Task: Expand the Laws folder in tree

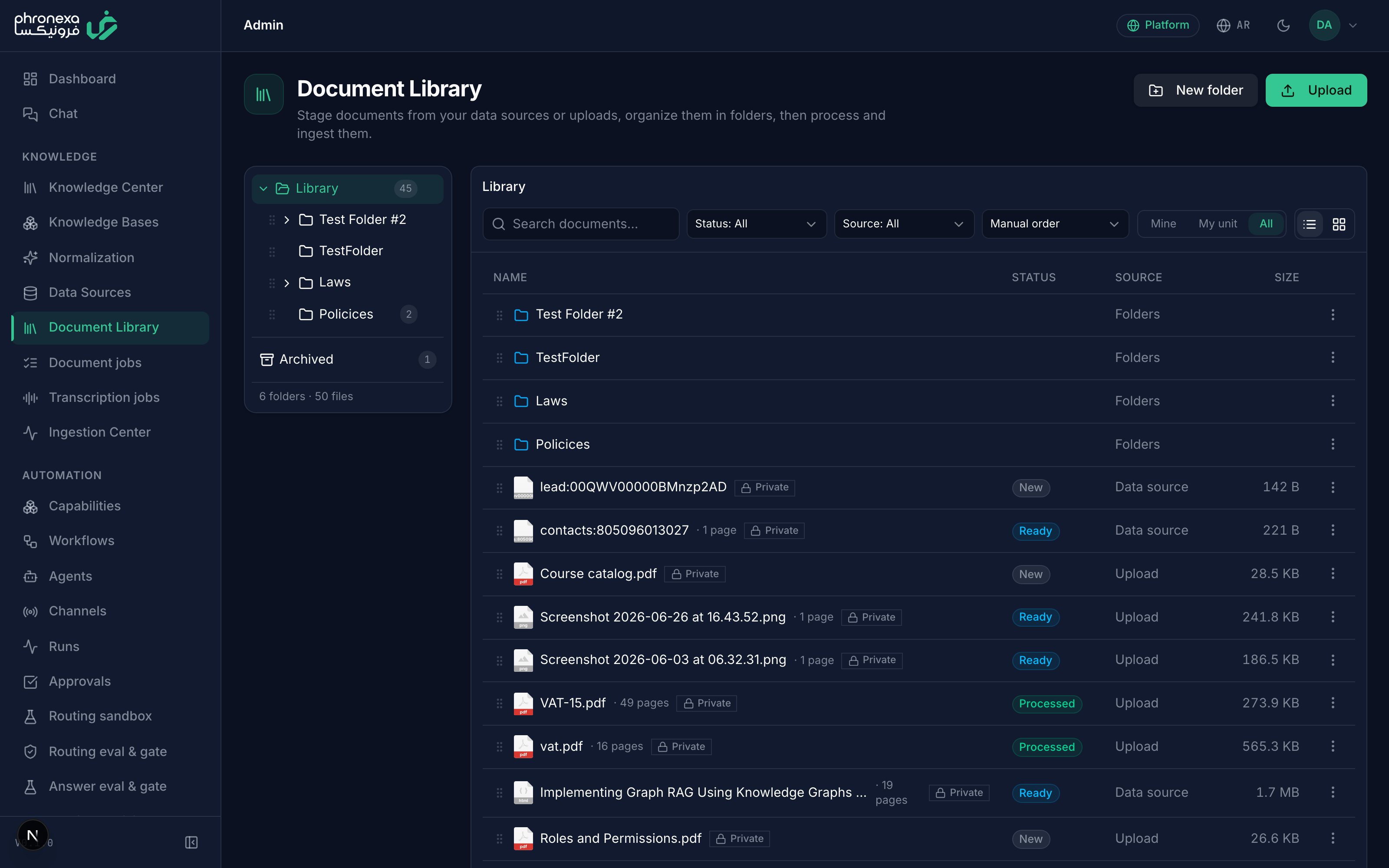Action: tap(286, 283)
